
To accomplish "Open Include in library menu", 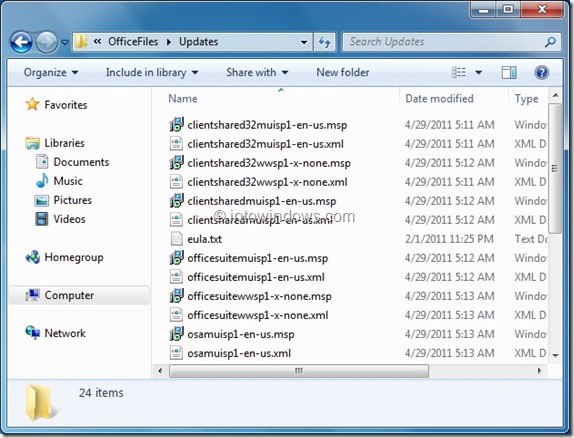I will (152, 73).
